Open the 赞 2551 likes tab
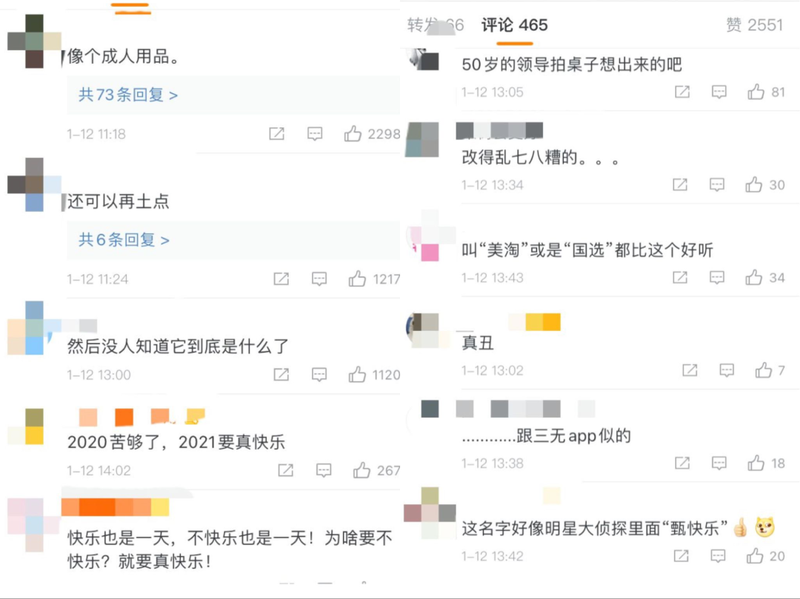Viewport: 800px width, 599px height. point(754,25)
